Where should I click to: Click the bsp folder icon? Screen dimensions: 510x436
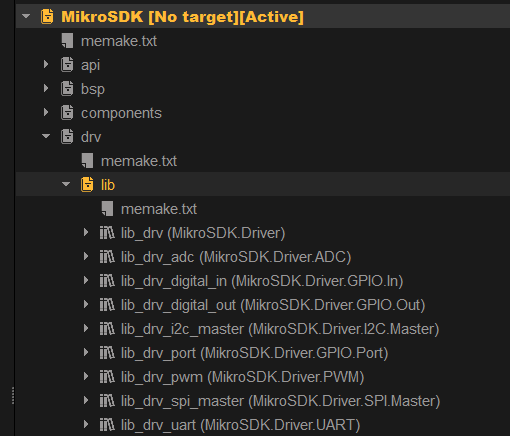click(x=67, y=89)
